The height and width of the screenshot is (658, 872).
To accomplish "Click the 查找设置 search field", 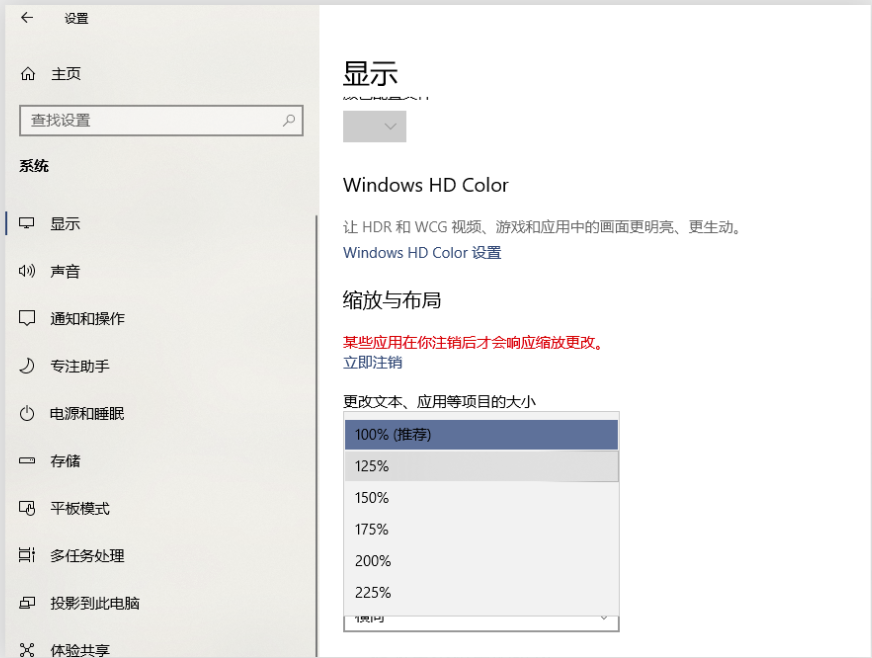I will [x=150, y=120].
